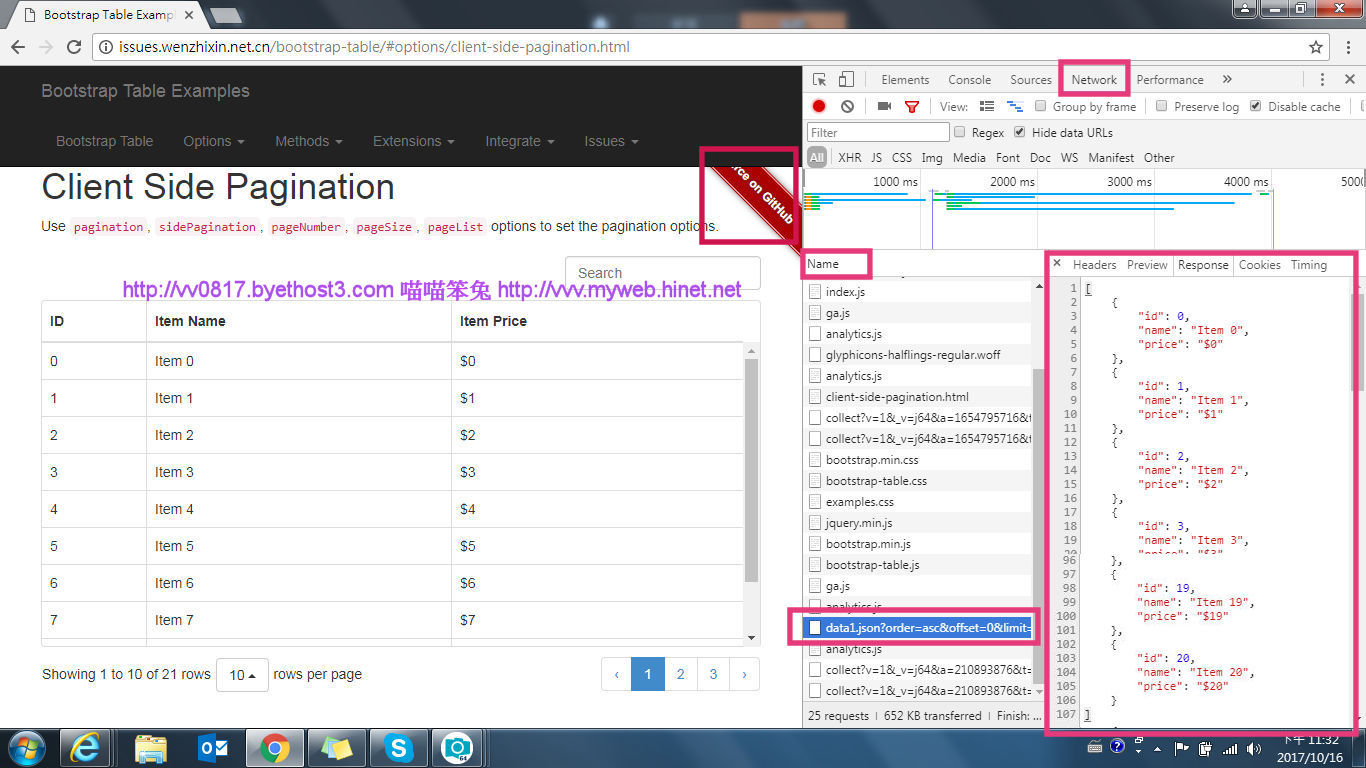Toggle the device toolbar icon
Image resolution: width=1366 pixels, height=768 pixels.
[x=846, y=80]
